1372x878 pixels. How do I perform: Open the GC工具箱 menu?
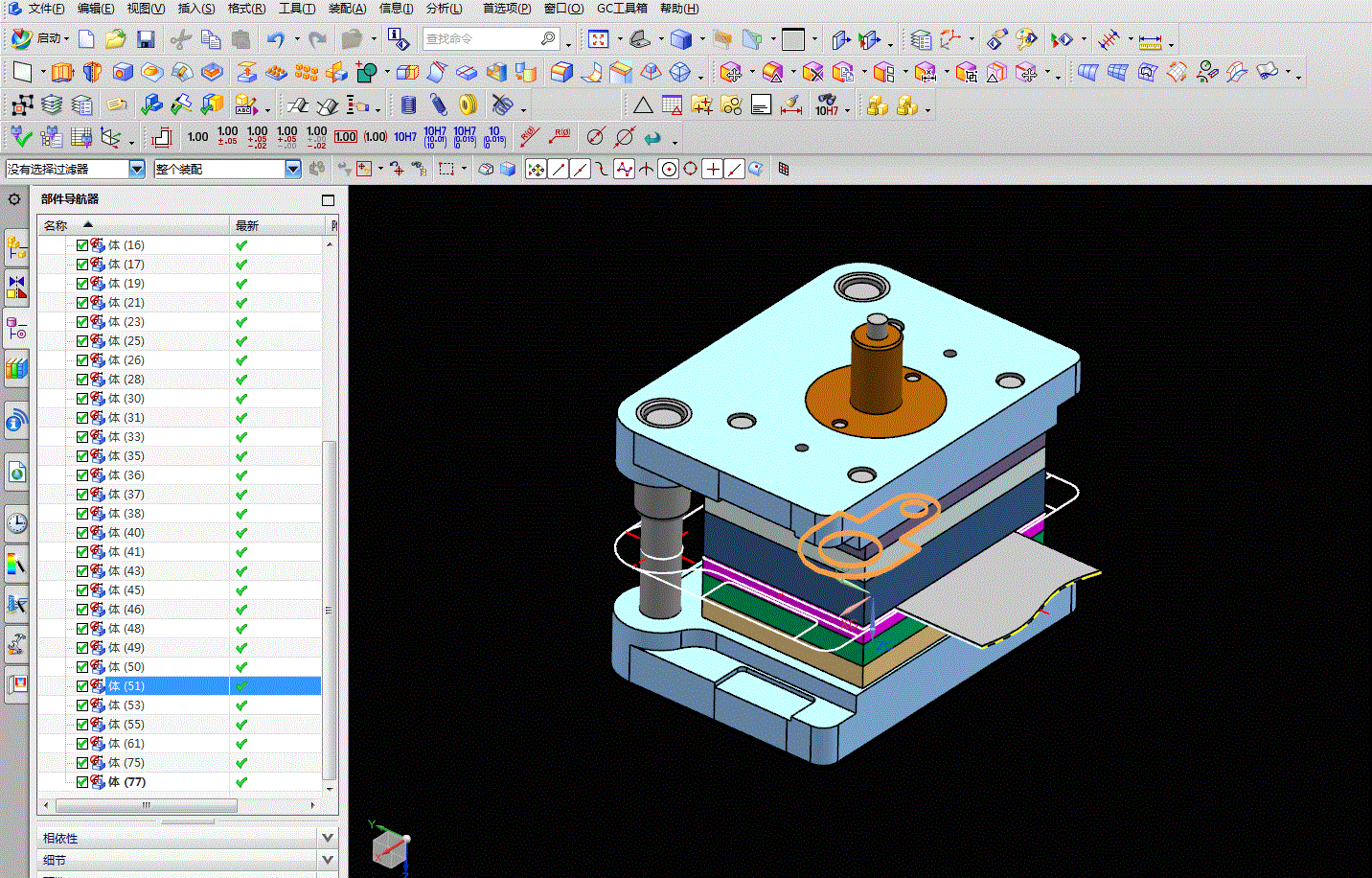coord(622,9)
